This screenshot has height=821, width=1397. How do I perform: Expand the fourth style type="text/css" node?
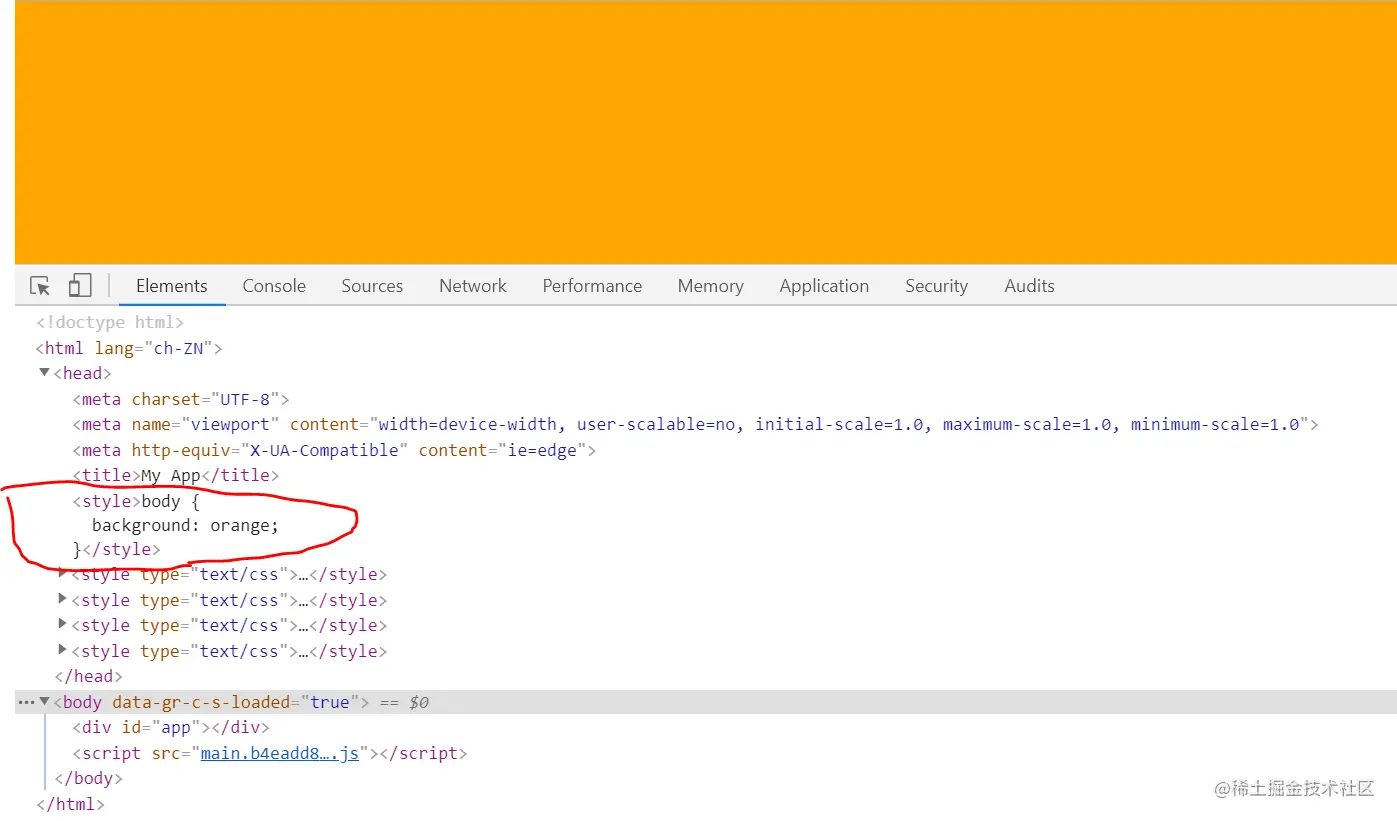click(x=63, y=650)
